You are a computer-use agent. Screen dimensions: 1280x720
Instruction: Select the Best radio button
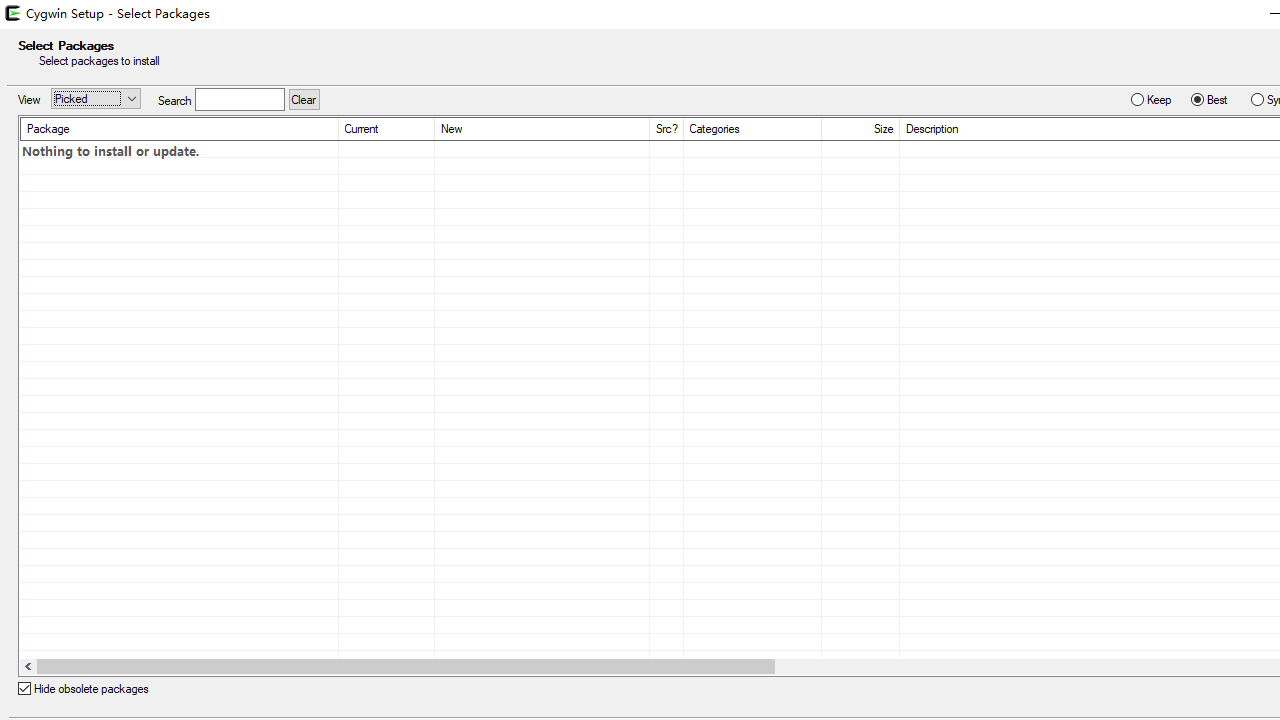click(x=1198, y=100)
